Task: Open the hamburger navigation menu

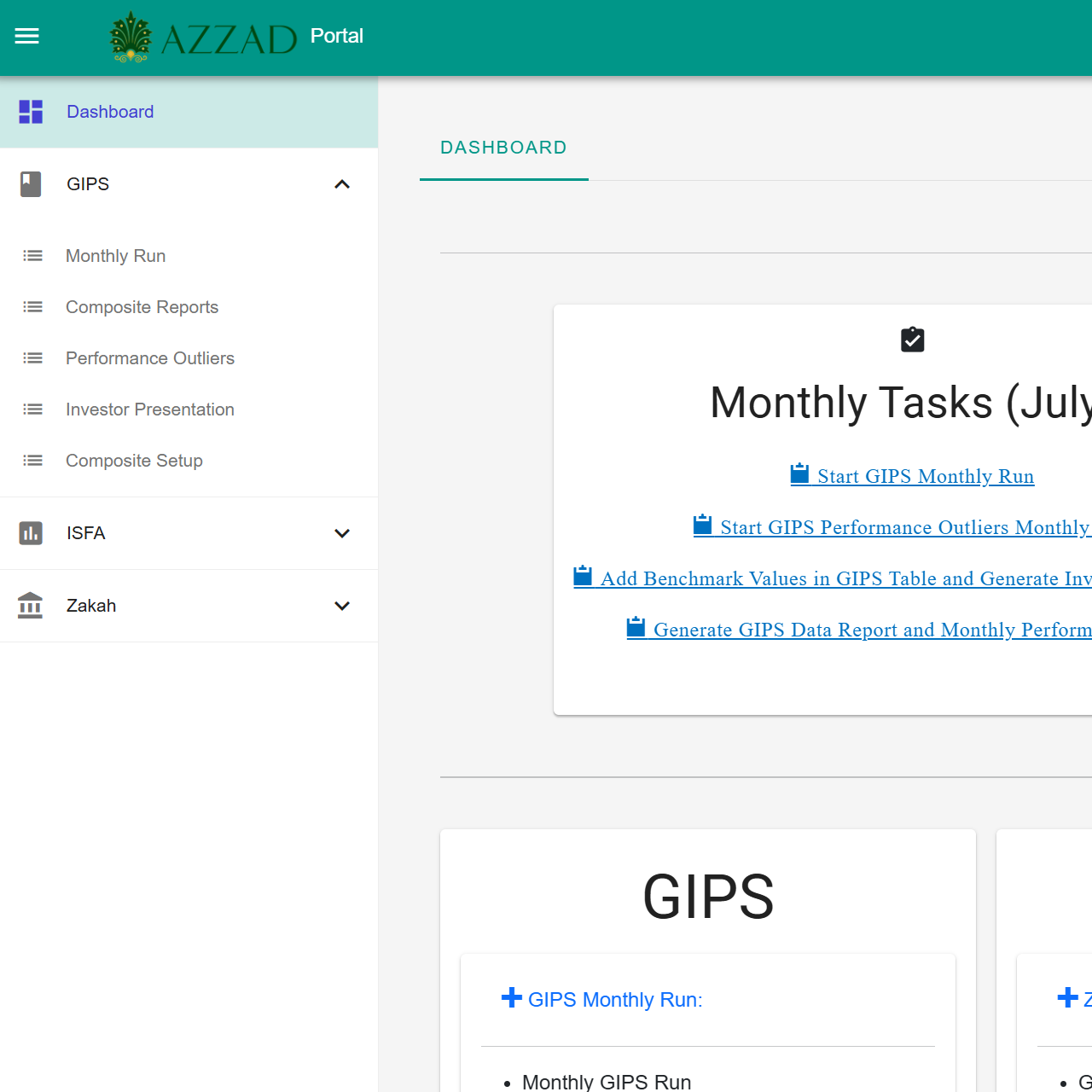Action: 27,36
